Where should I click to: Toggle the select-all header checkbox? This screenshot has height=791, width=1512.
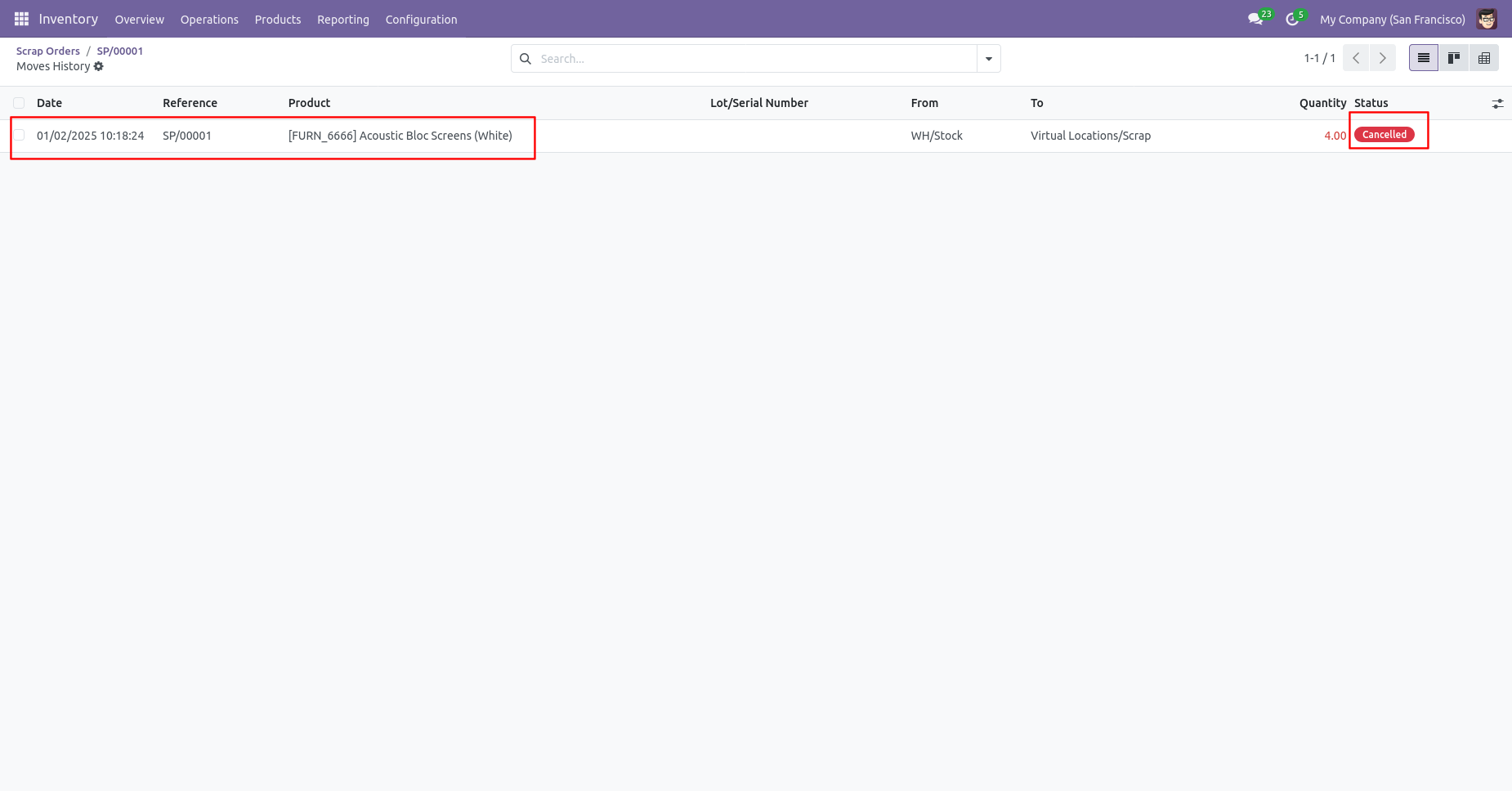pos(19,103)
